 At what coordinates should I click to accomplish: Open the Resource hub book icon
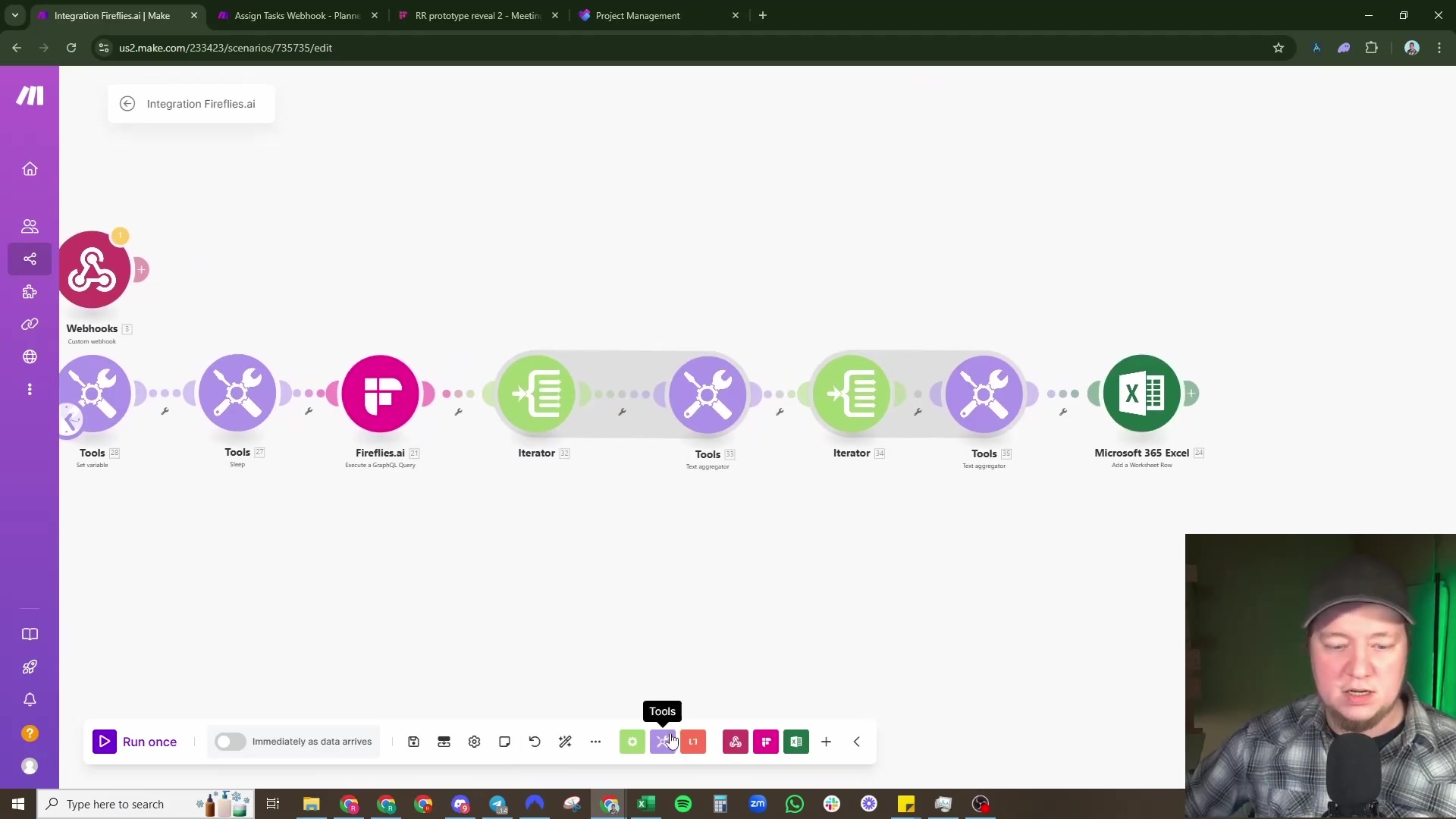[30, 634]
